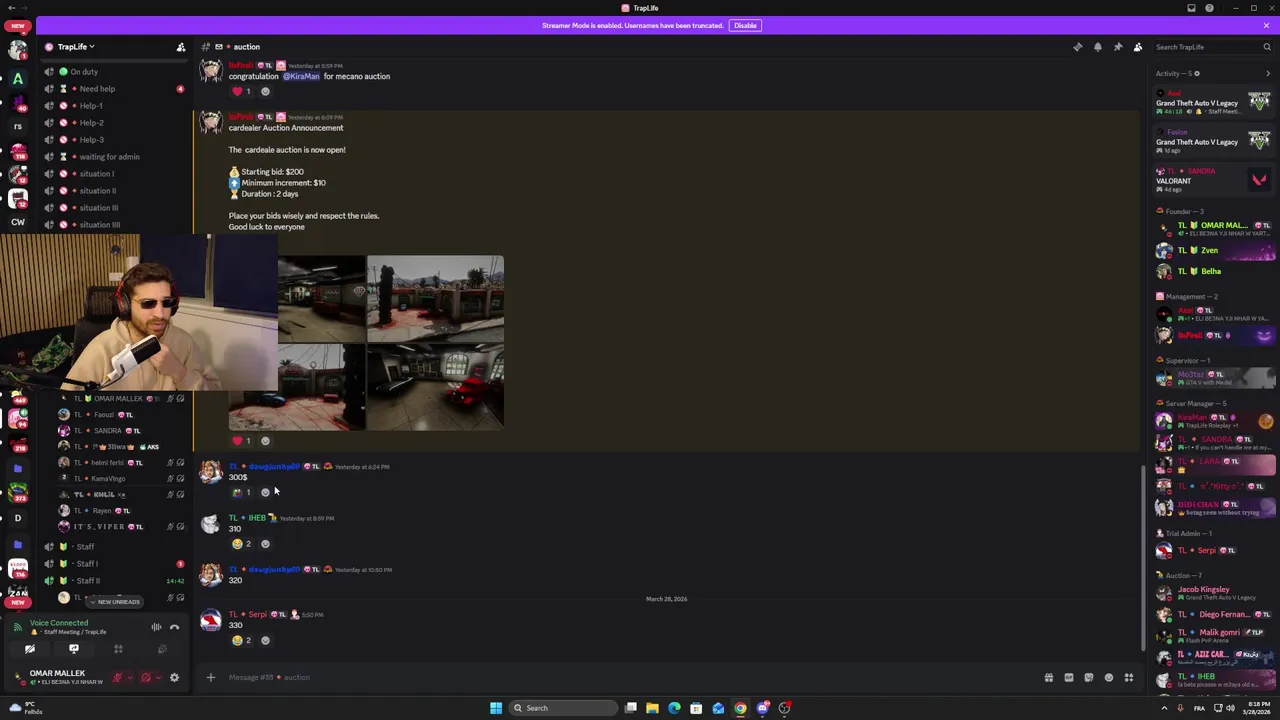Click the Windows Start button

tap(496, 708)
